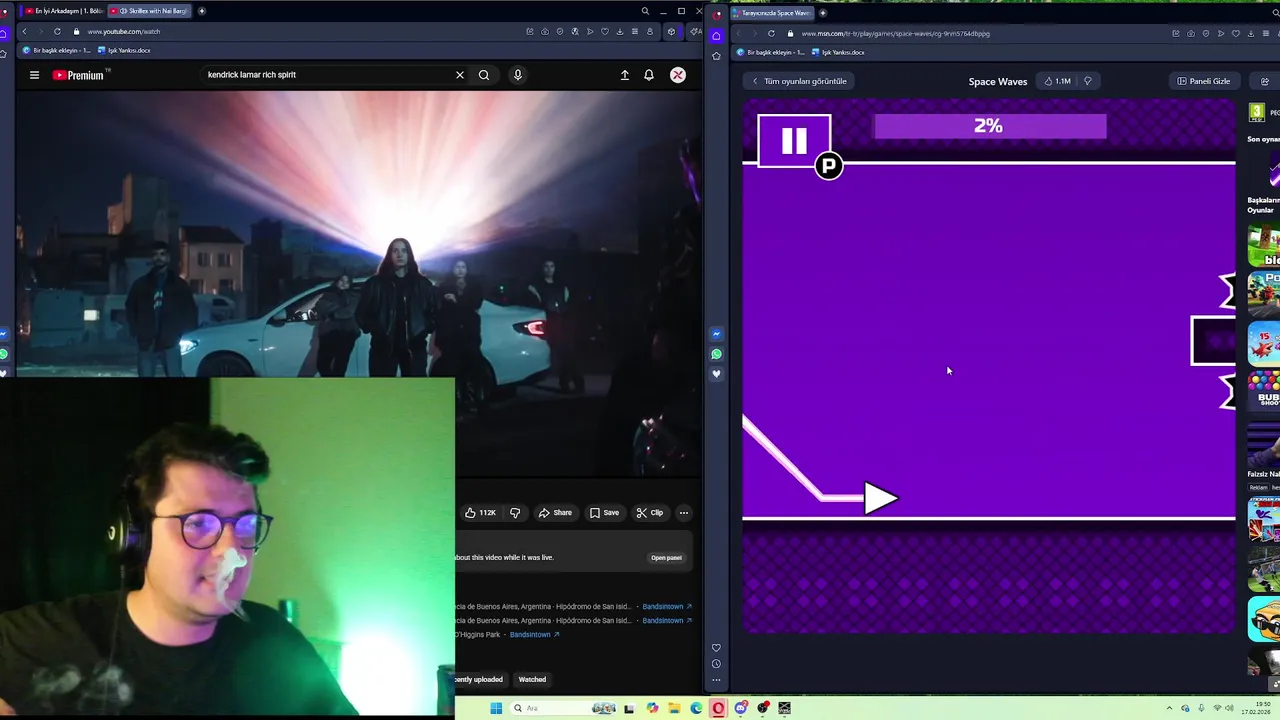Image resolution: width=1280 pixels, height=720 pixels.
Task: Reload the YouTube page
Action: tap(57, 32)
